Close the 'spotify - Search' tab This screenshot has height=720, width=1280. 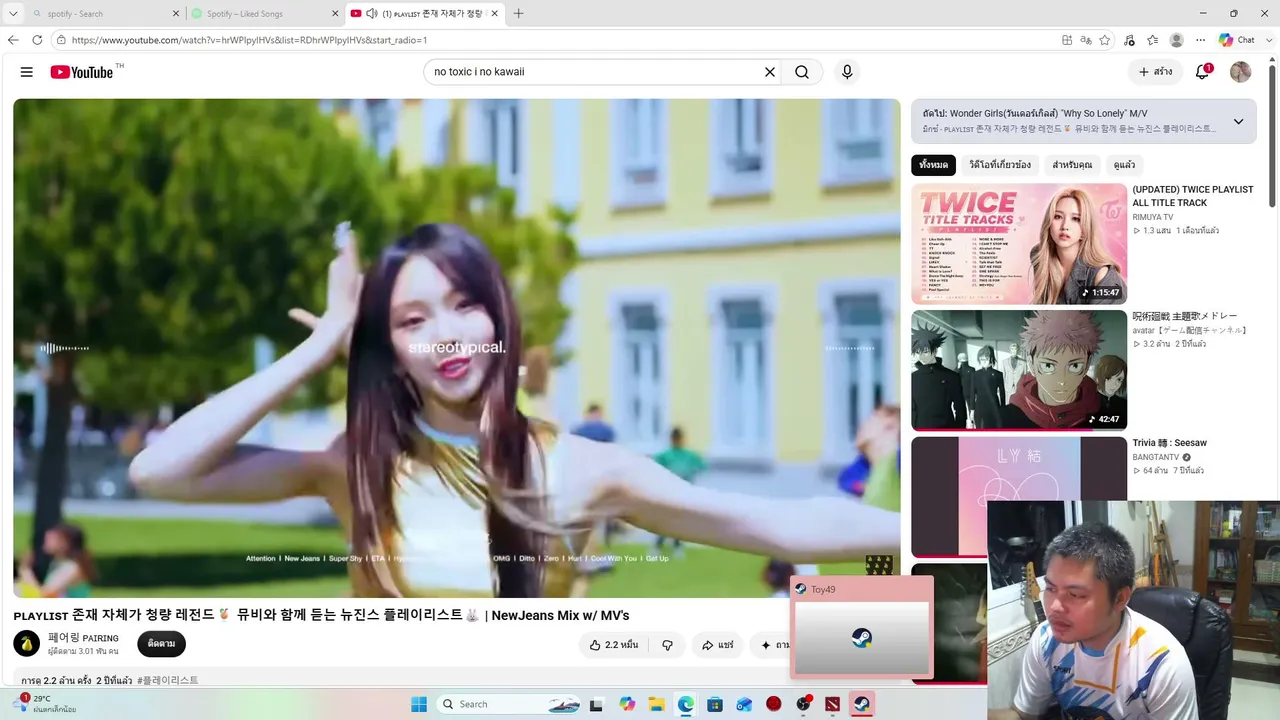(175, 14)
